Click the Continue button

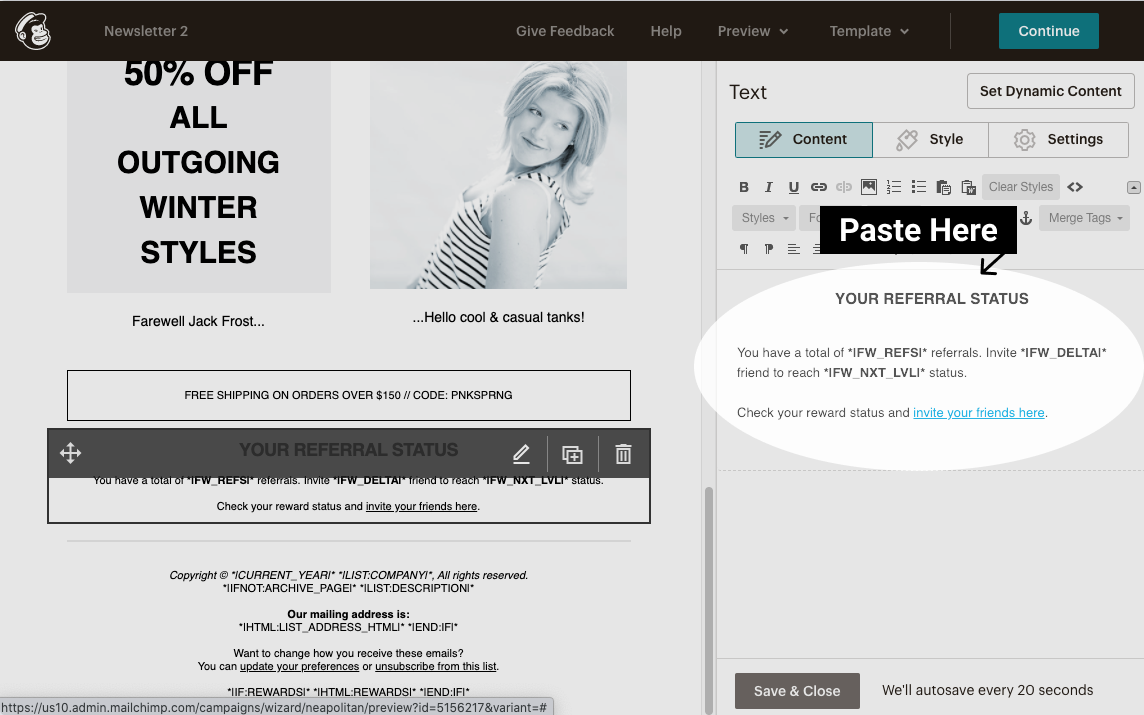(x=1048, y=31)
